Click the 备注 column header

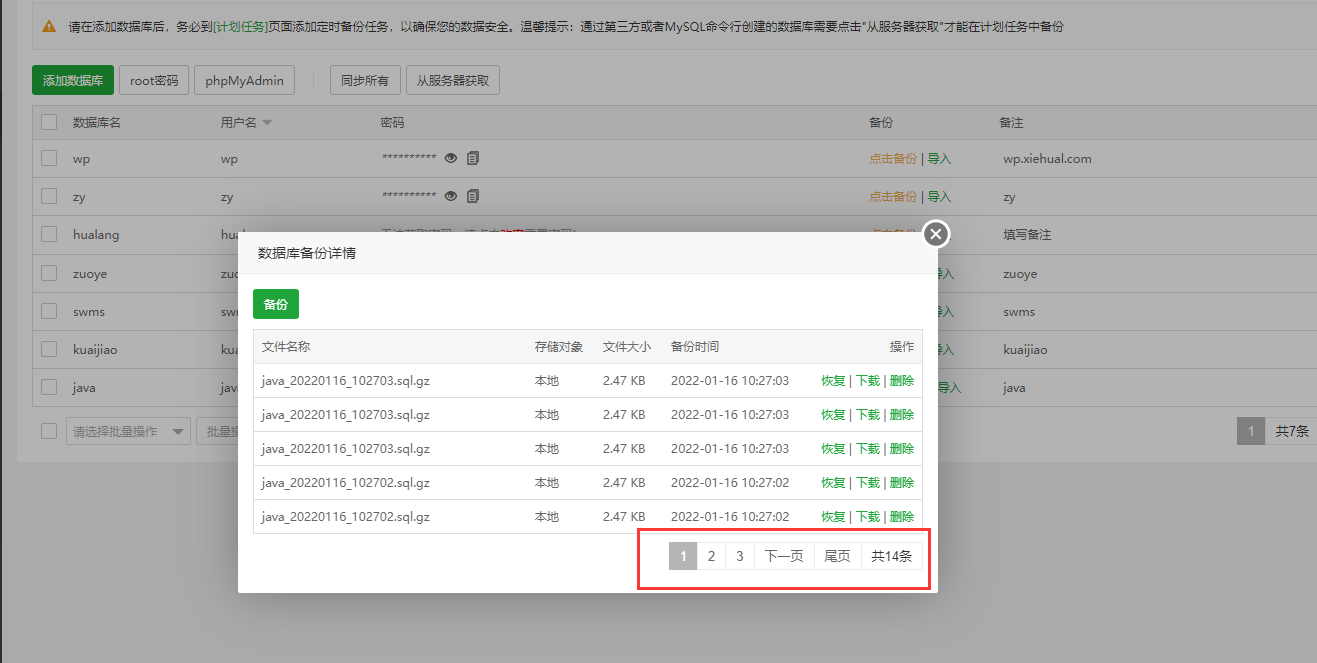[x=1011, y=122]
